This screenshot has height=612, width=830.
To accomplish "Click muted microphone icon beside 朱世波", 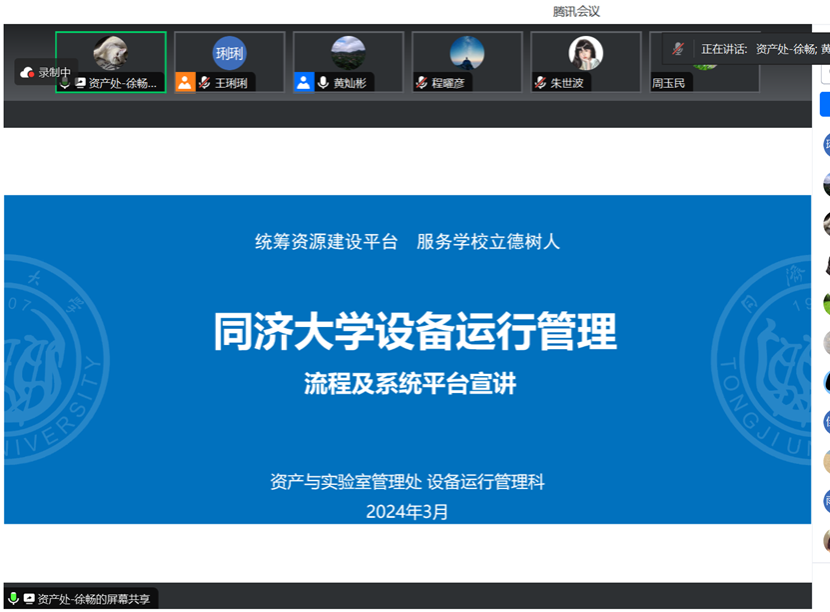I will 540,83.
